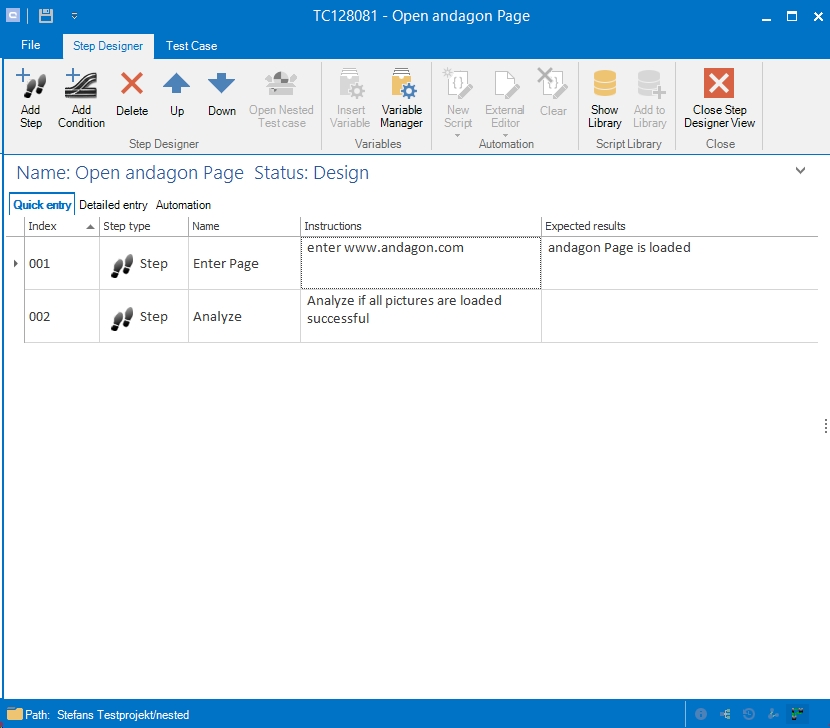The image size is (830, 728).
Task: Open the Automation entry tab
Action: tap(183, 205)
